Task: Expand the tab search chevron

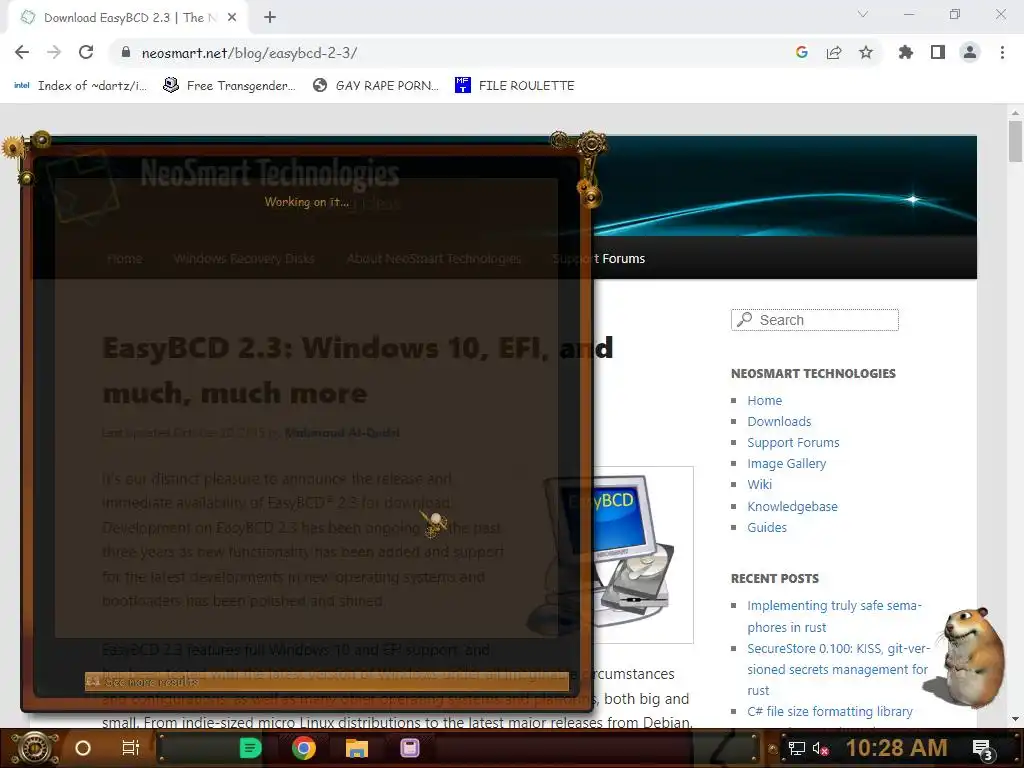Action: pyautogui.click(x=863, y=14)
